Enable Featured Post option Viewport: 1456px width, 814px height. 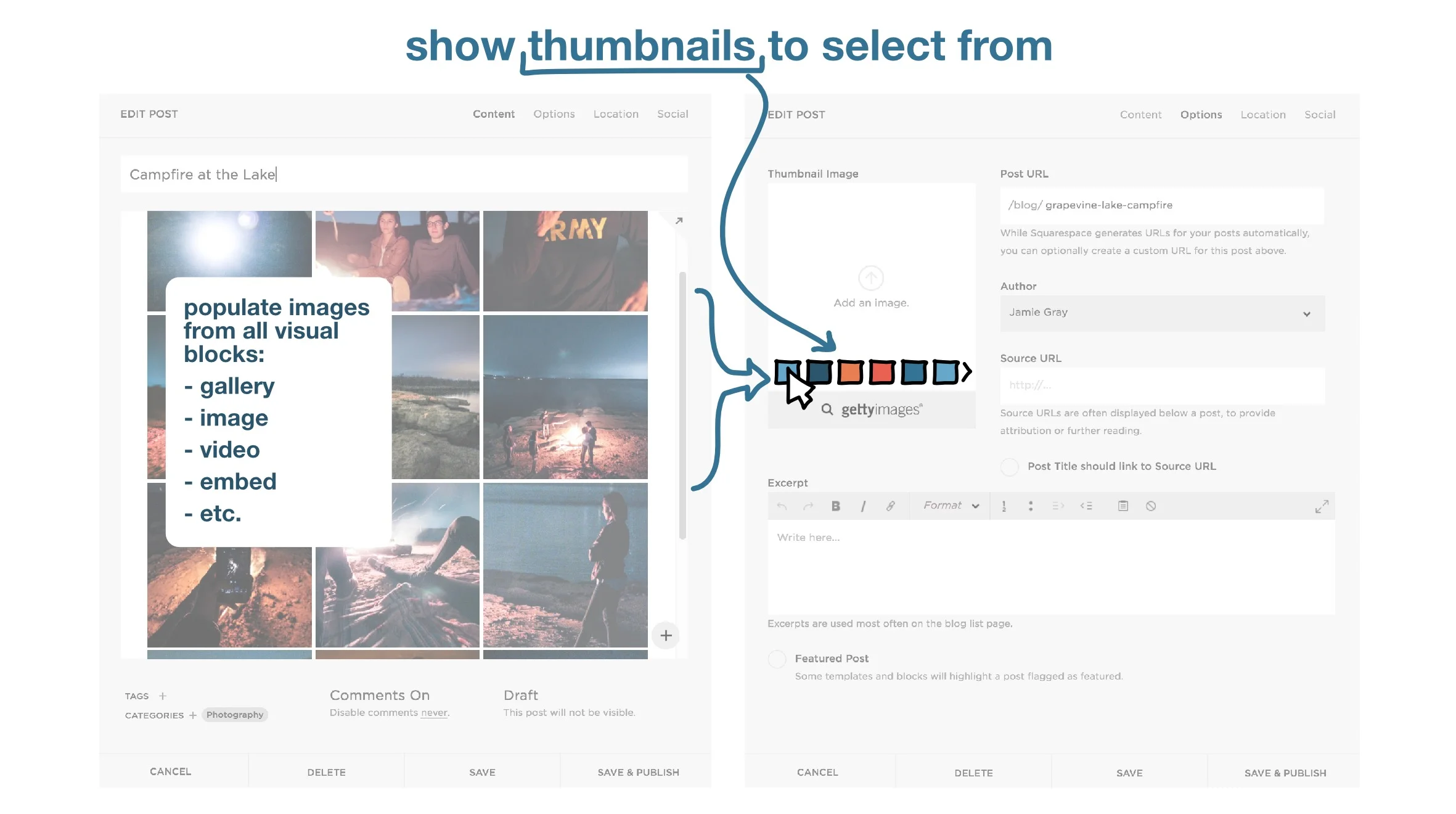pos(777,659)
